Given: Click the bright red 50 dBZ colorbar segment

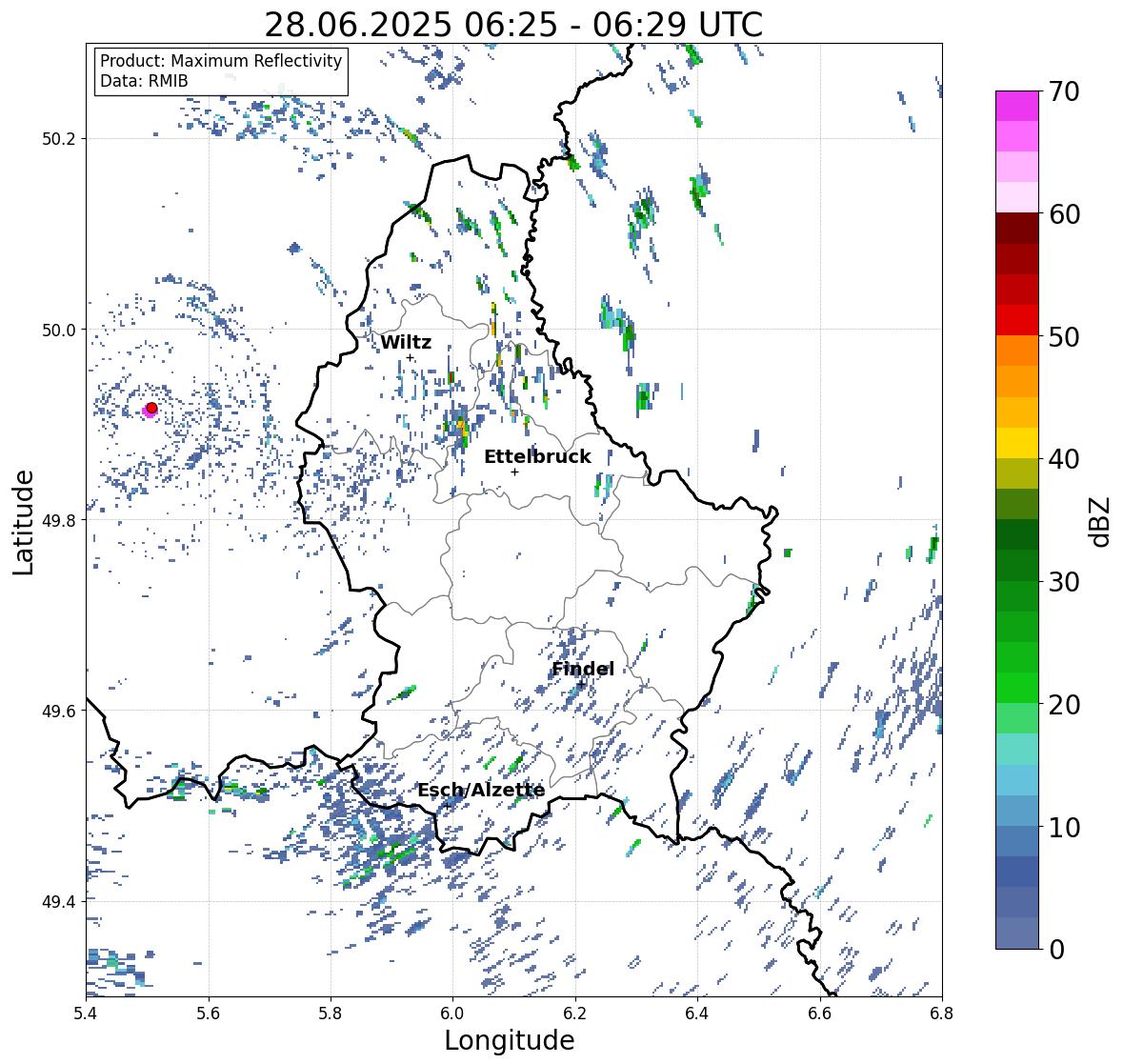Looking at the screenshot, I should pos(1017,320).
